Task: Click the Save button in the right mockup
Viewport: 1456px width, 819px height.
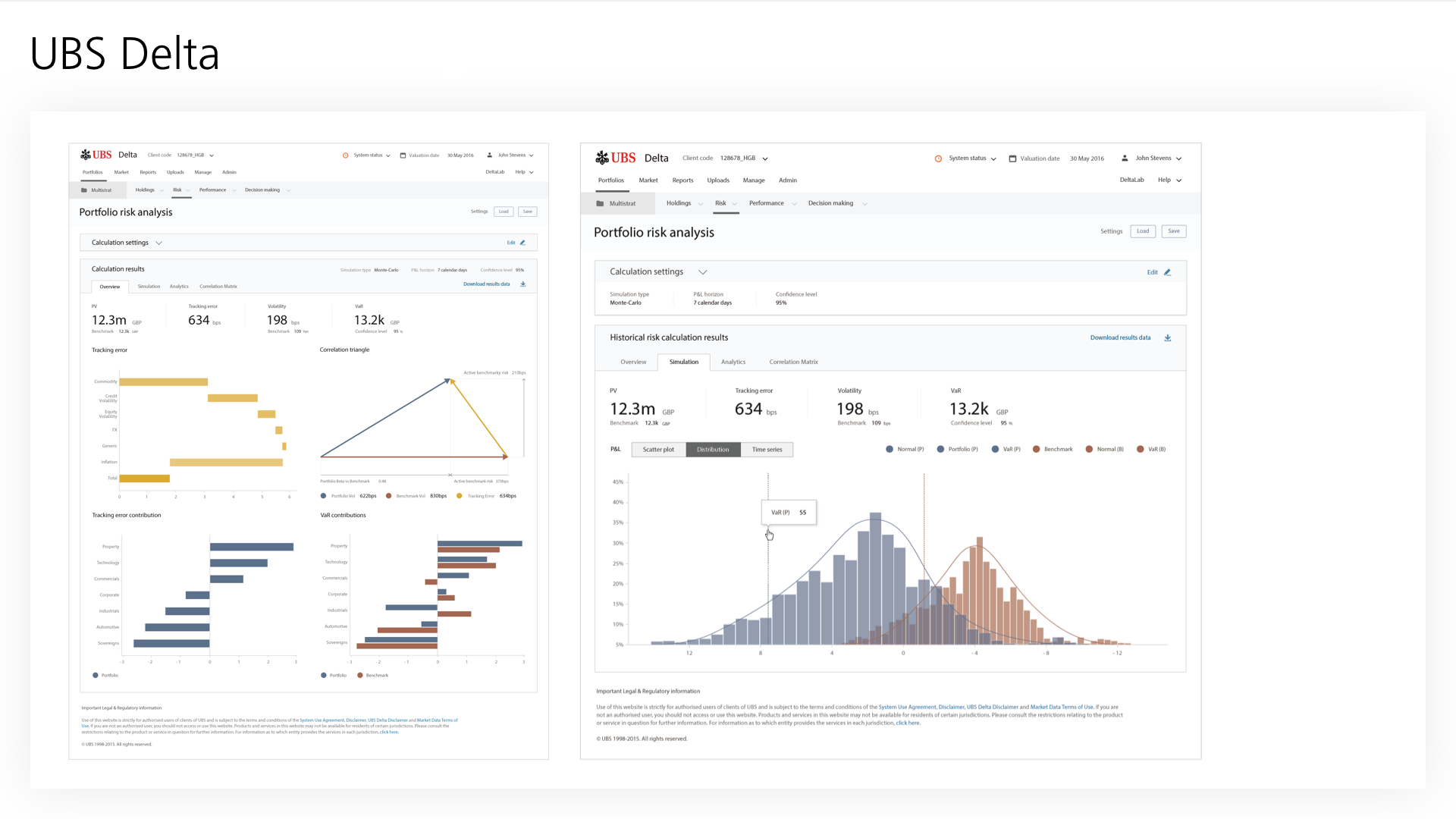Action: [1173, 231]
